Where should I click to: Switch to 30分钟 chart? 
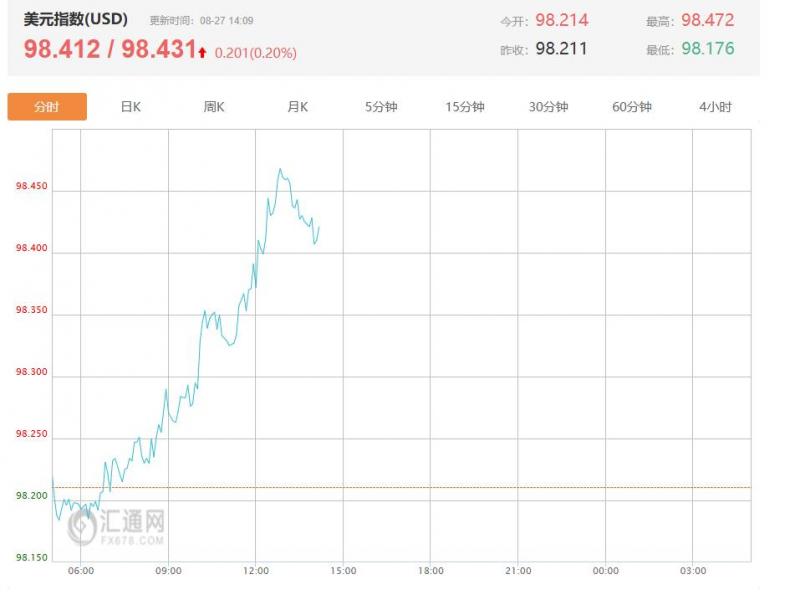[548, 107]
